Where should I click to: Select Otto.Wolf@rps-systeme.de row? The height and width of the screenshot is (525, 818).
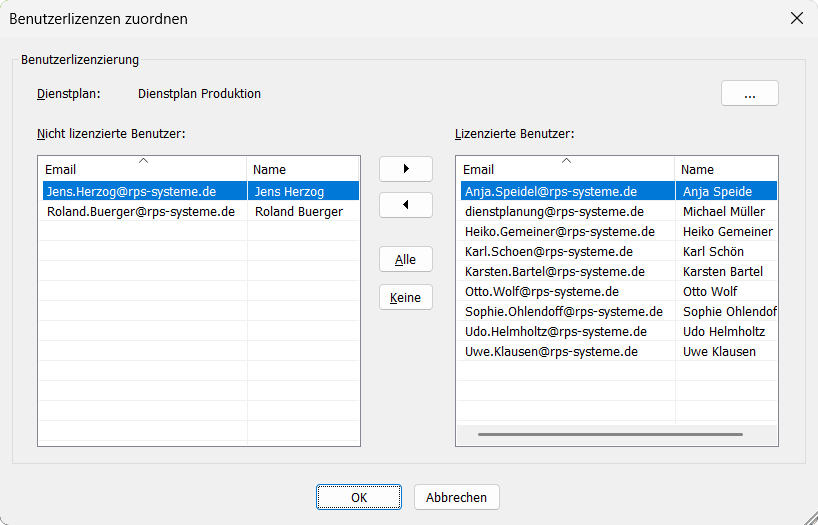pos(619,291)
